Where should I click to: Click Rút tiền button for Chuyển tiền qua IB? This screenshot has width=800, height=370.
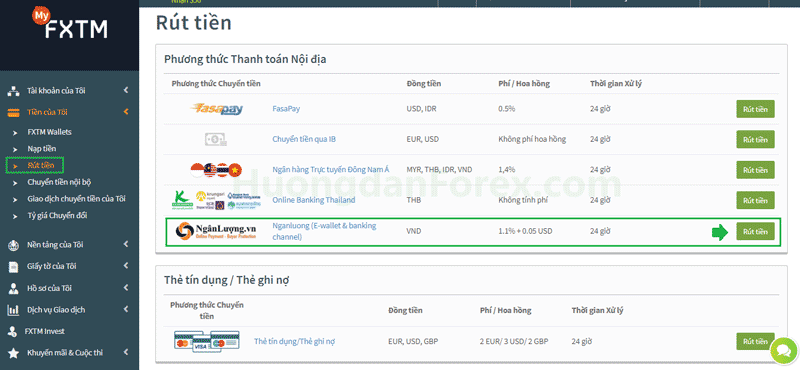[755, 139]
